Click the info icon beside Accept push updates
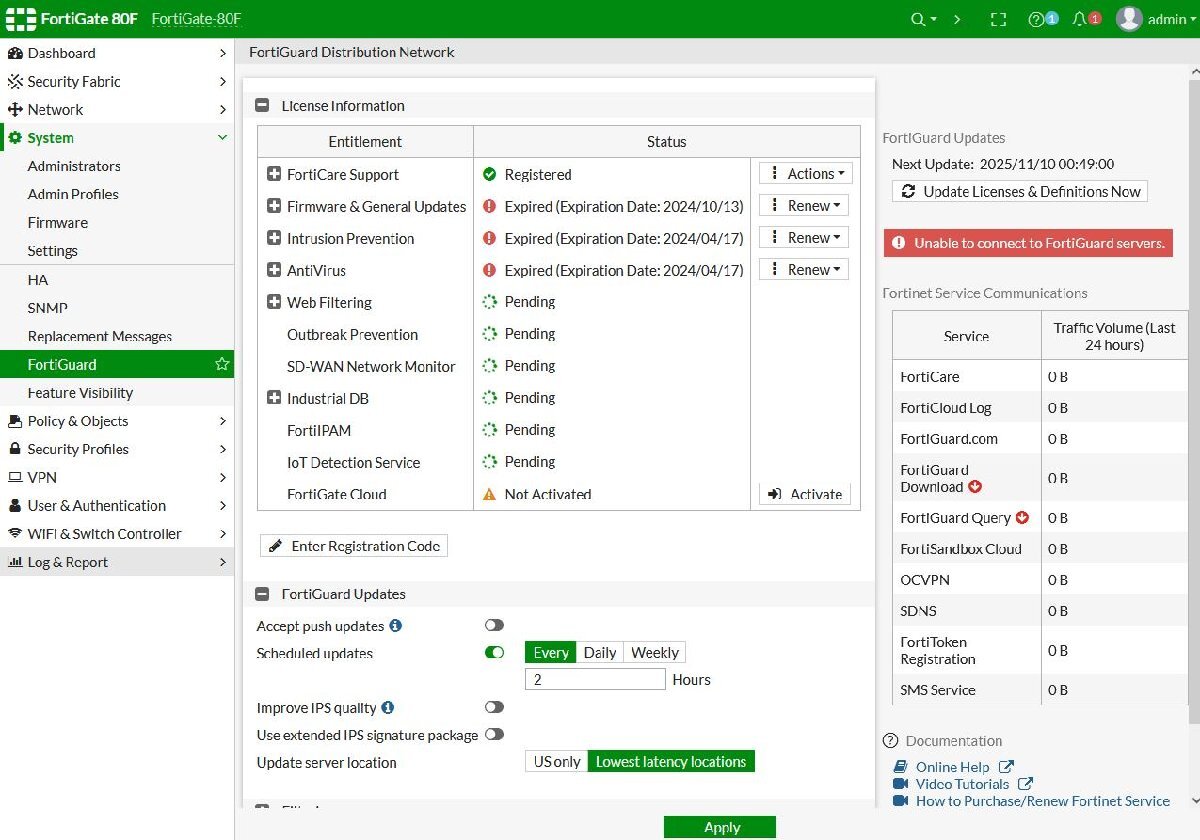This screenshot has height=840, width=1200. click(395, 626)
